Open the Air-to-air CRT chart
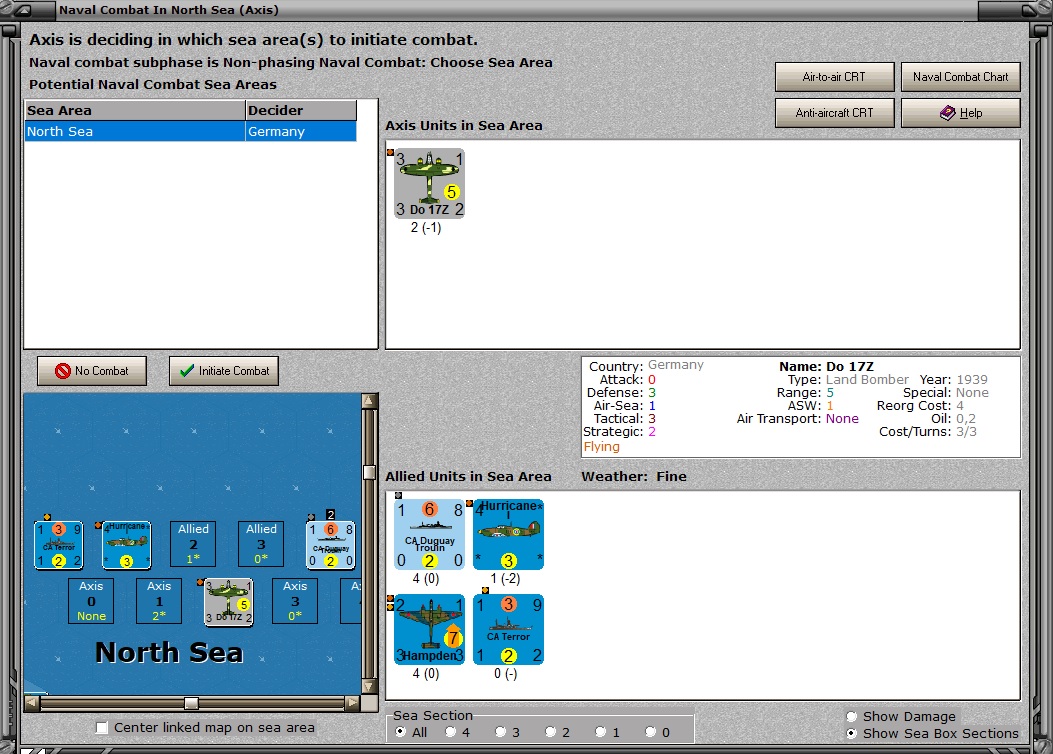1053x754 pixels. point(835,77)
